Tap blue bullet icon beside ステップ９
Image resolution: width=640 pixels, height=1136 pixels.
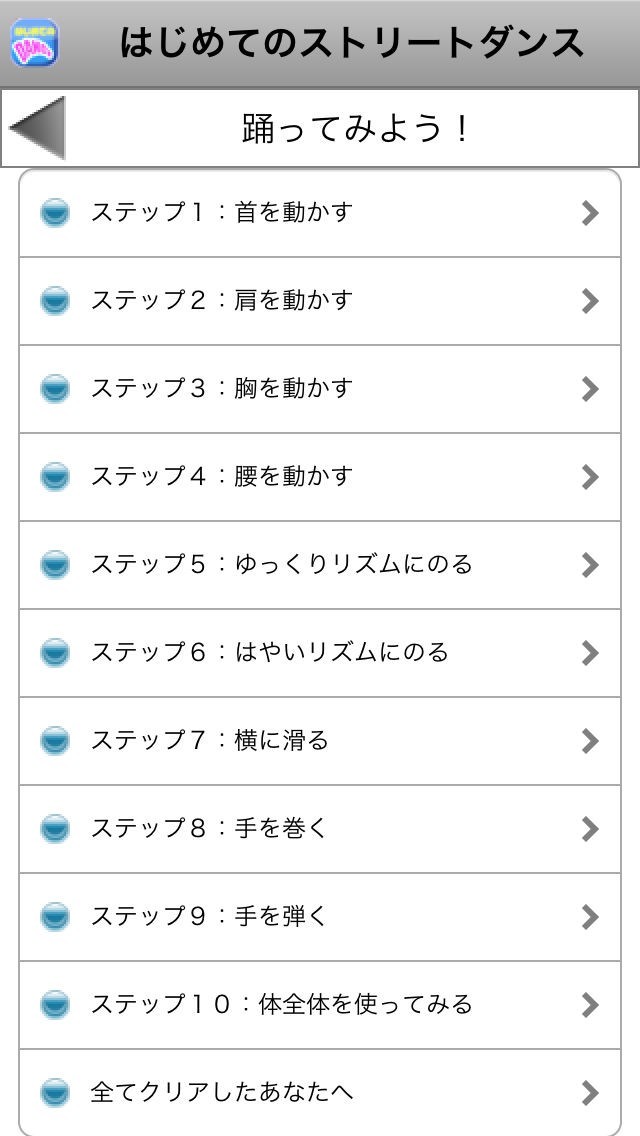click(x=55, y=917)
